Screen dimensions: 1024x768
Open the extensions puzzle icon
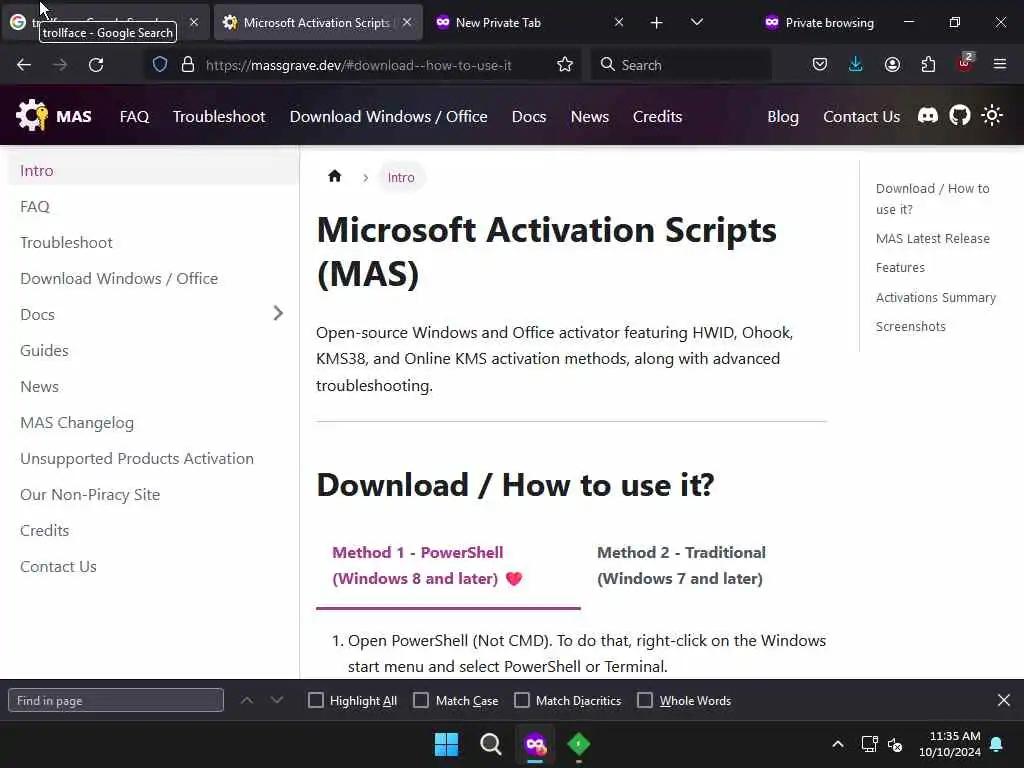pyautogui.click(x=928, y=65)
